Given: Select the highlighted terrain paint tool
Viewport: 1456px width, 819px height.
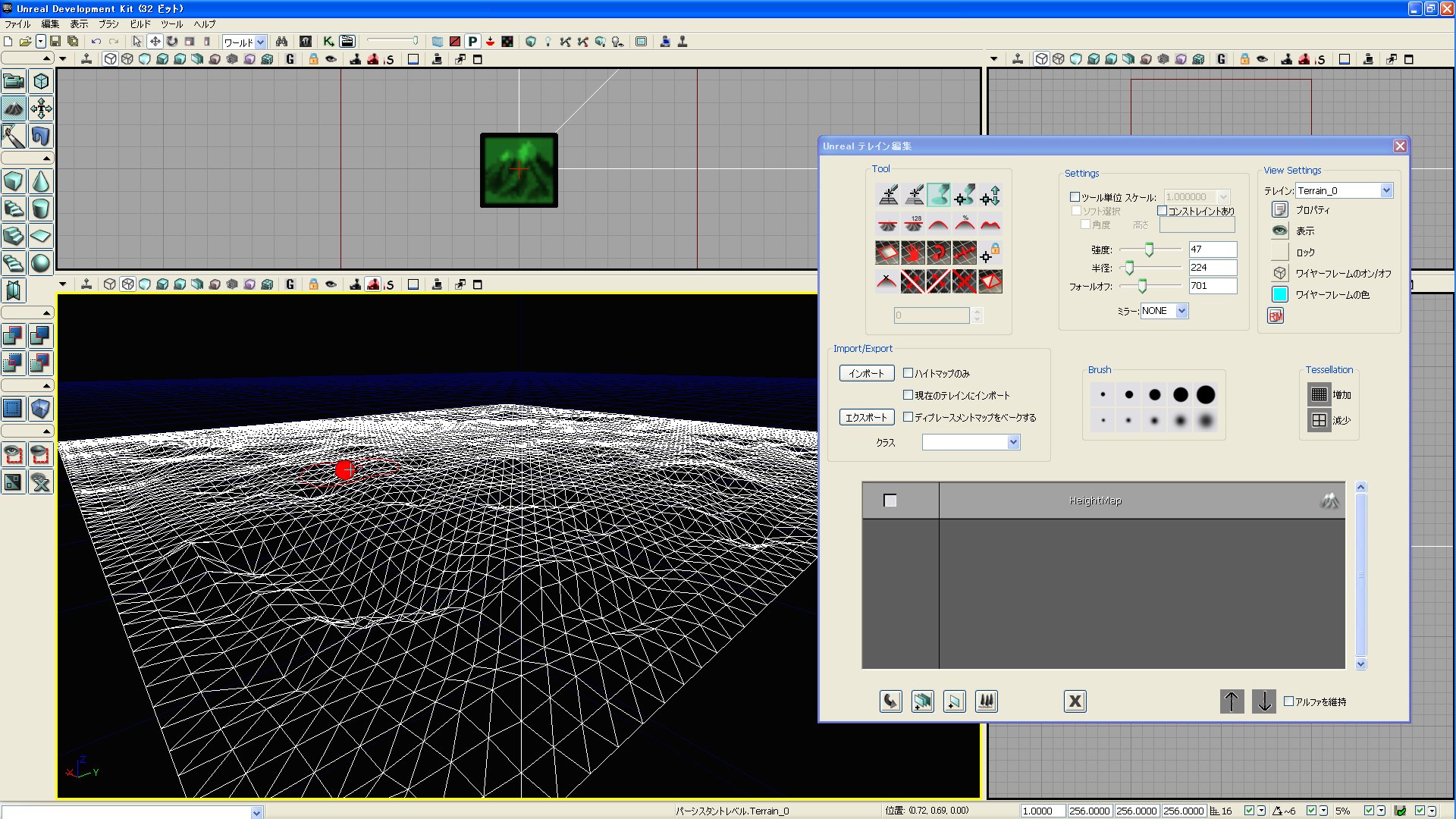Looking at the screenshot, I should point(938,196).
